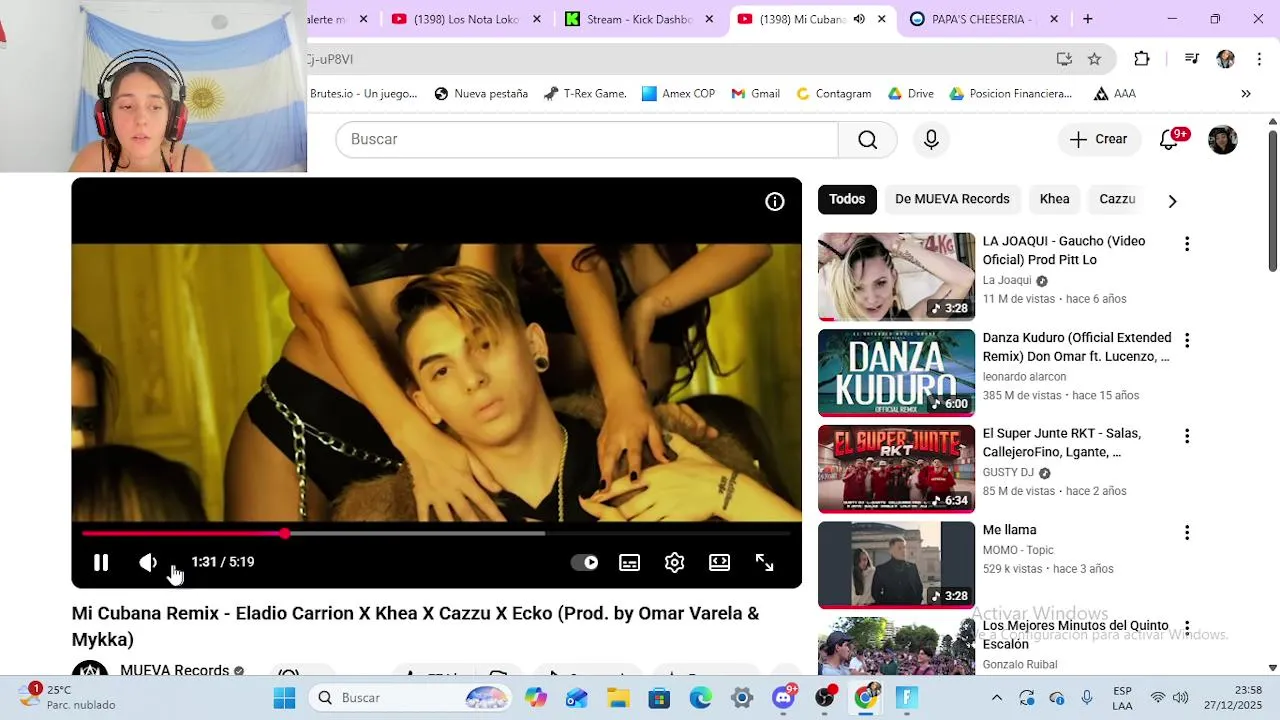1280x720 pixels.
Task: Open YouTube notifications bell
Action: (x=1170, y=139)
